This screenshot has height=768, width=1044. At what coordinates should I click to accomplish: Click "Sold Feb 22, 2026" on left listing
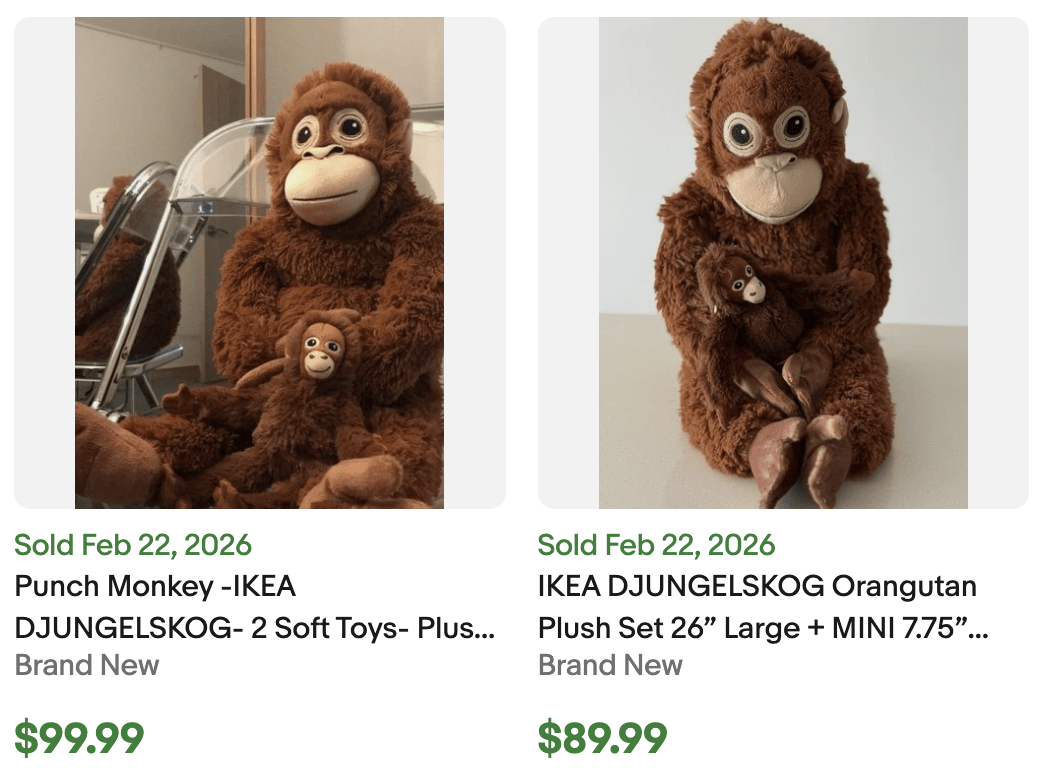(132, 546)
